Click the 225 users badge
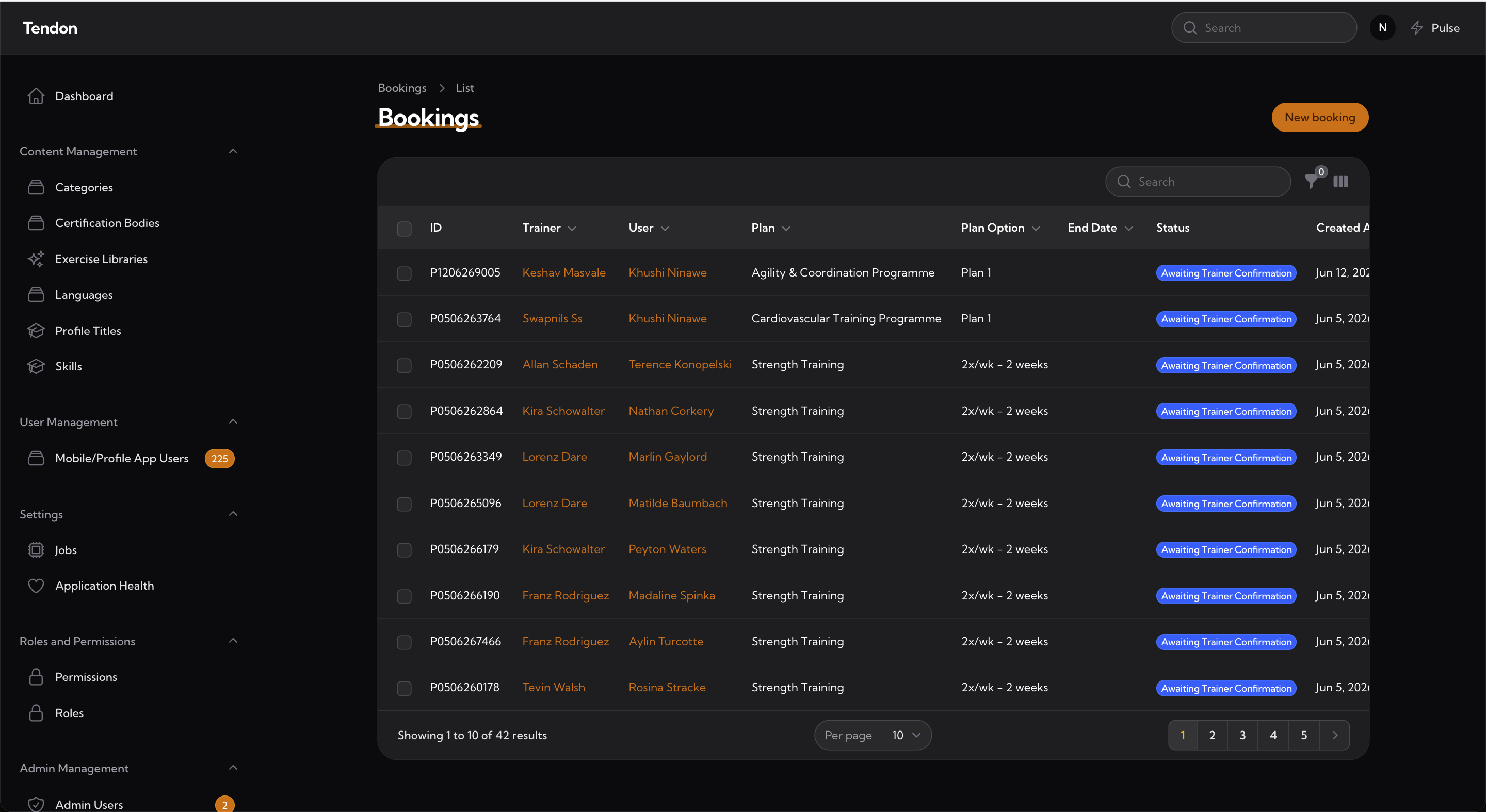1486x812 pixels. click(219, 459)
